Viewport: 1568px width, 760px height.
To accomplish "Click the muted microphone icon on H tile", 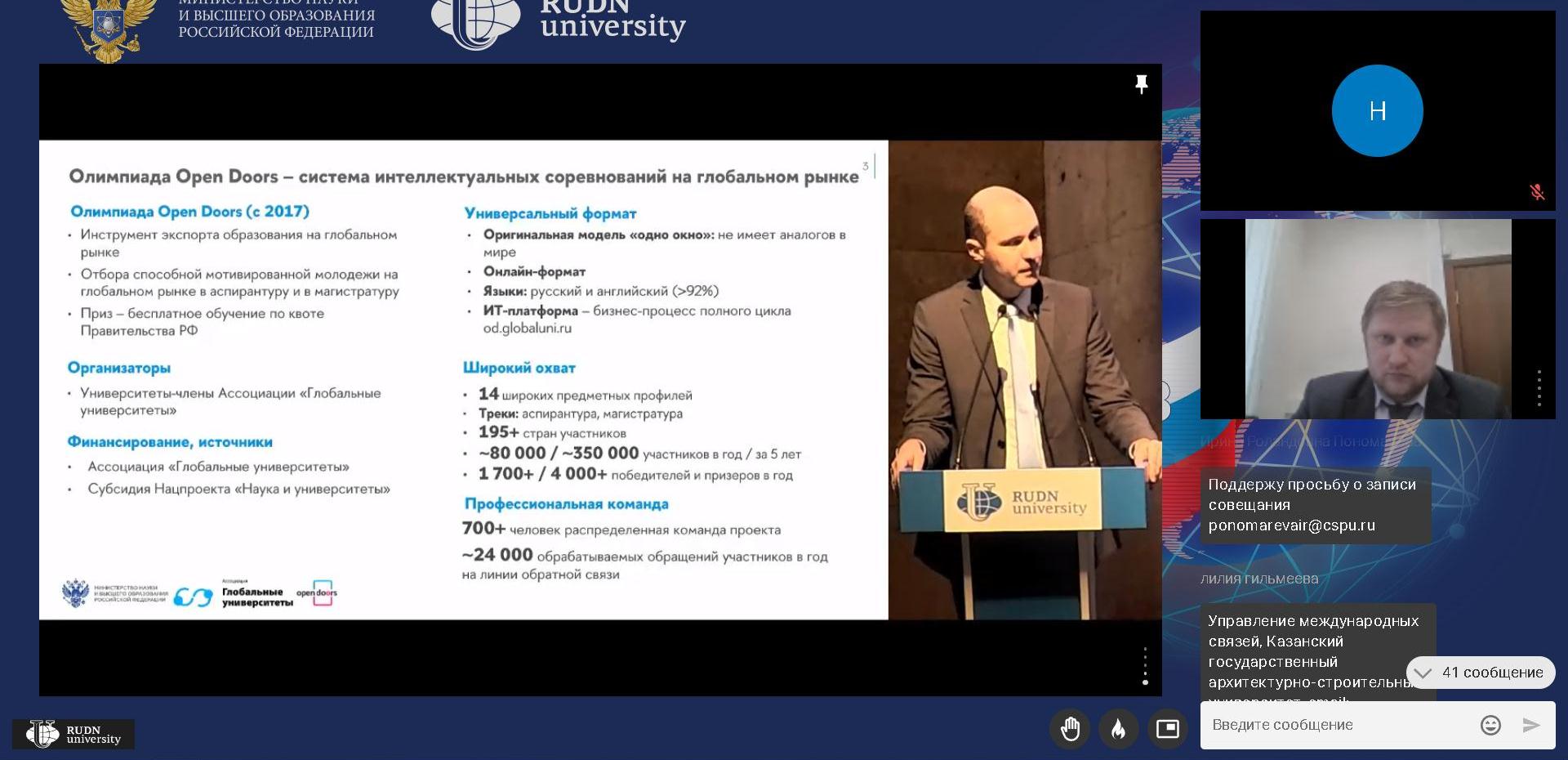I will point(1537,192).
